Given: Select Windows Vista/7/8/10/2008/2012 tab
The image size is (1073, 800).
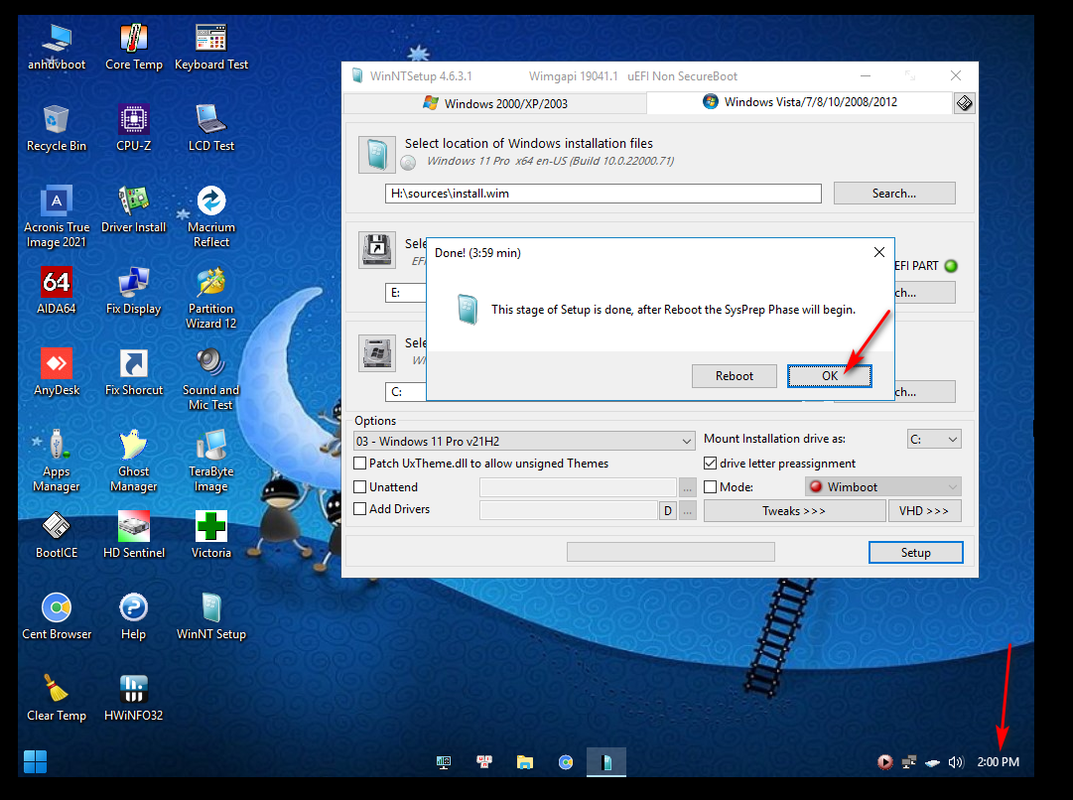Looking at the screenshot, I should [799, 102].
